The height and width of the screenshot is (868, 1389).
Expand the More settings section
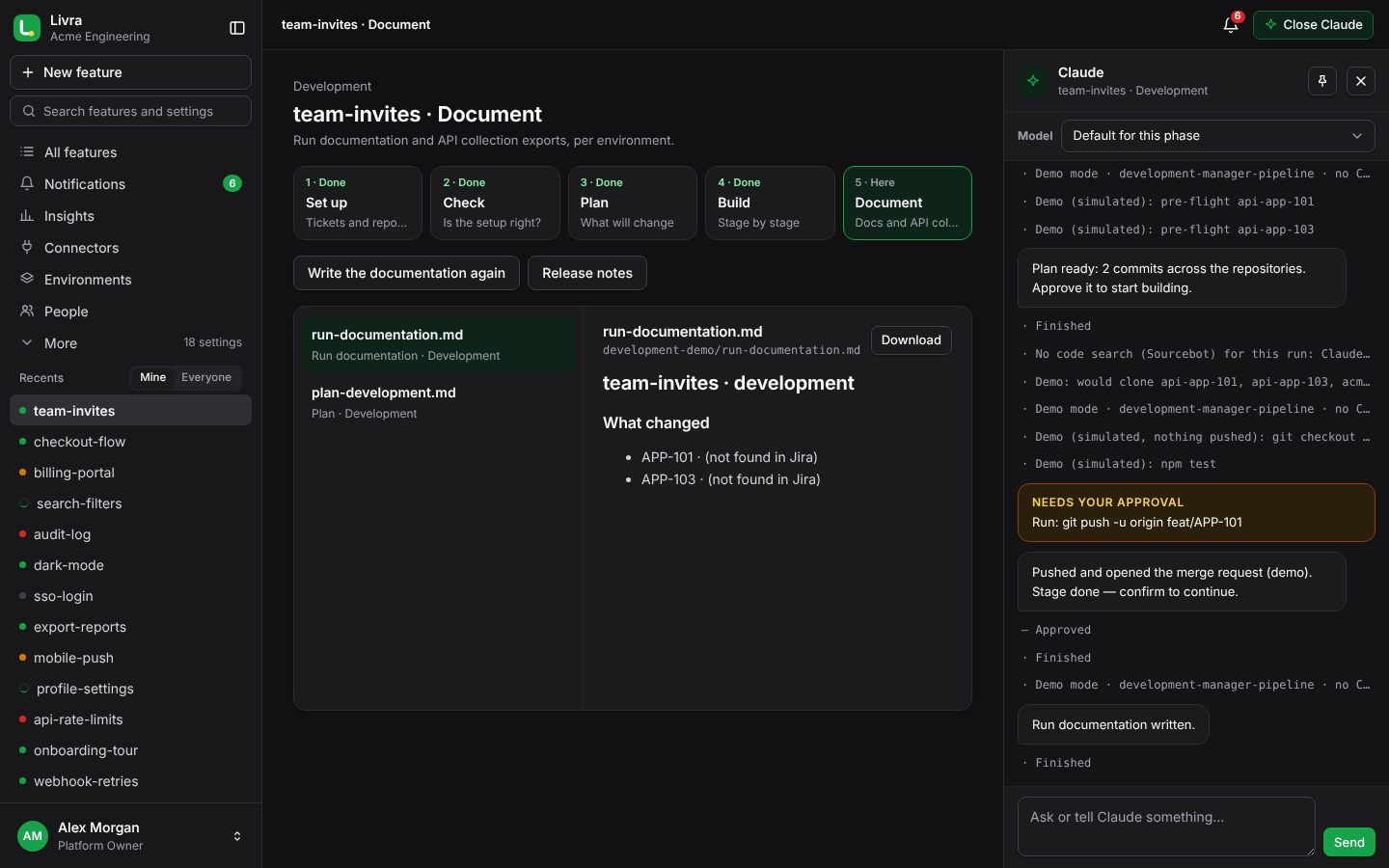click(130, 343)
